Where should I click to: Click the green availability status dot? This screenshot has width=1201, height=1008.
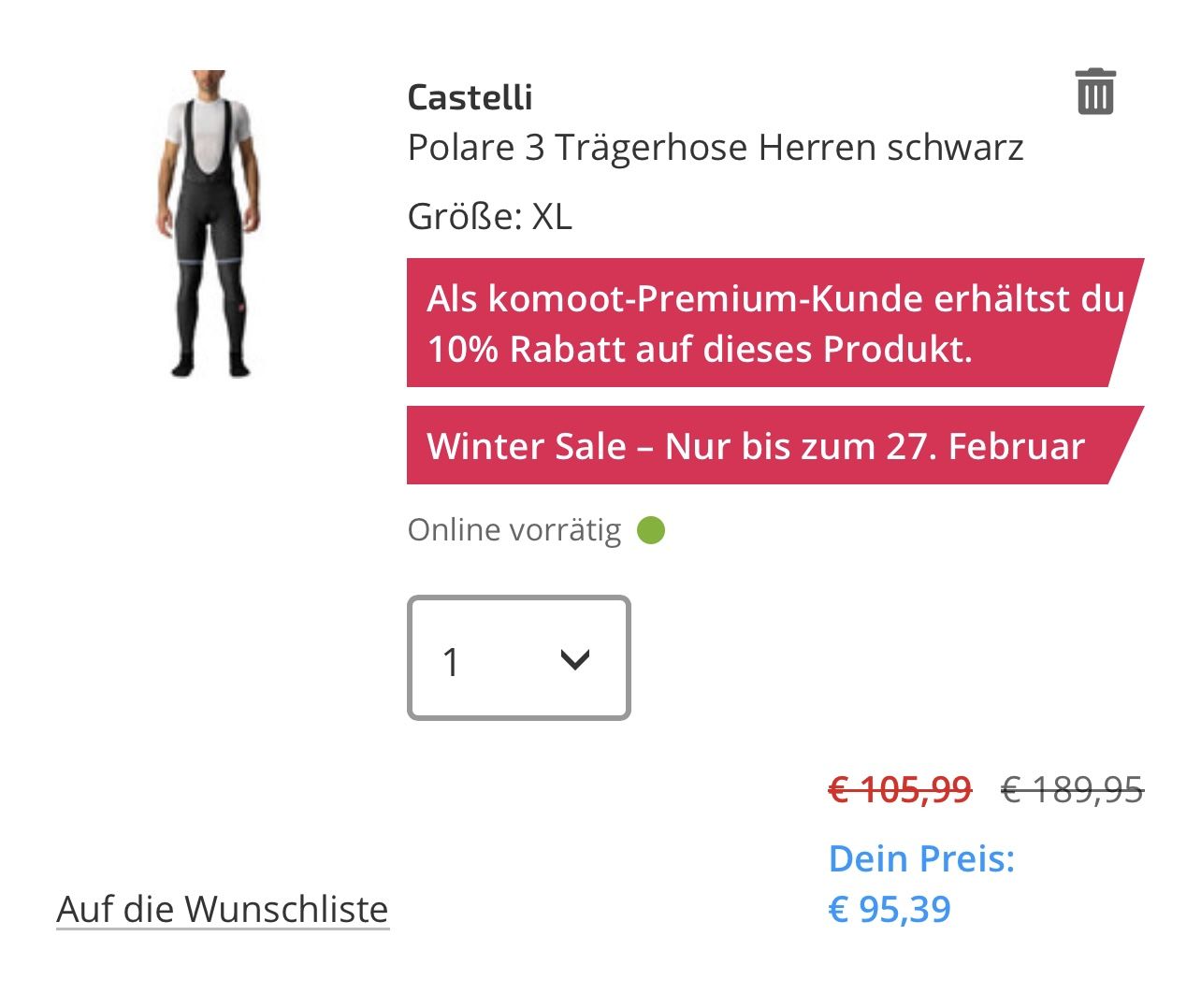651,530
